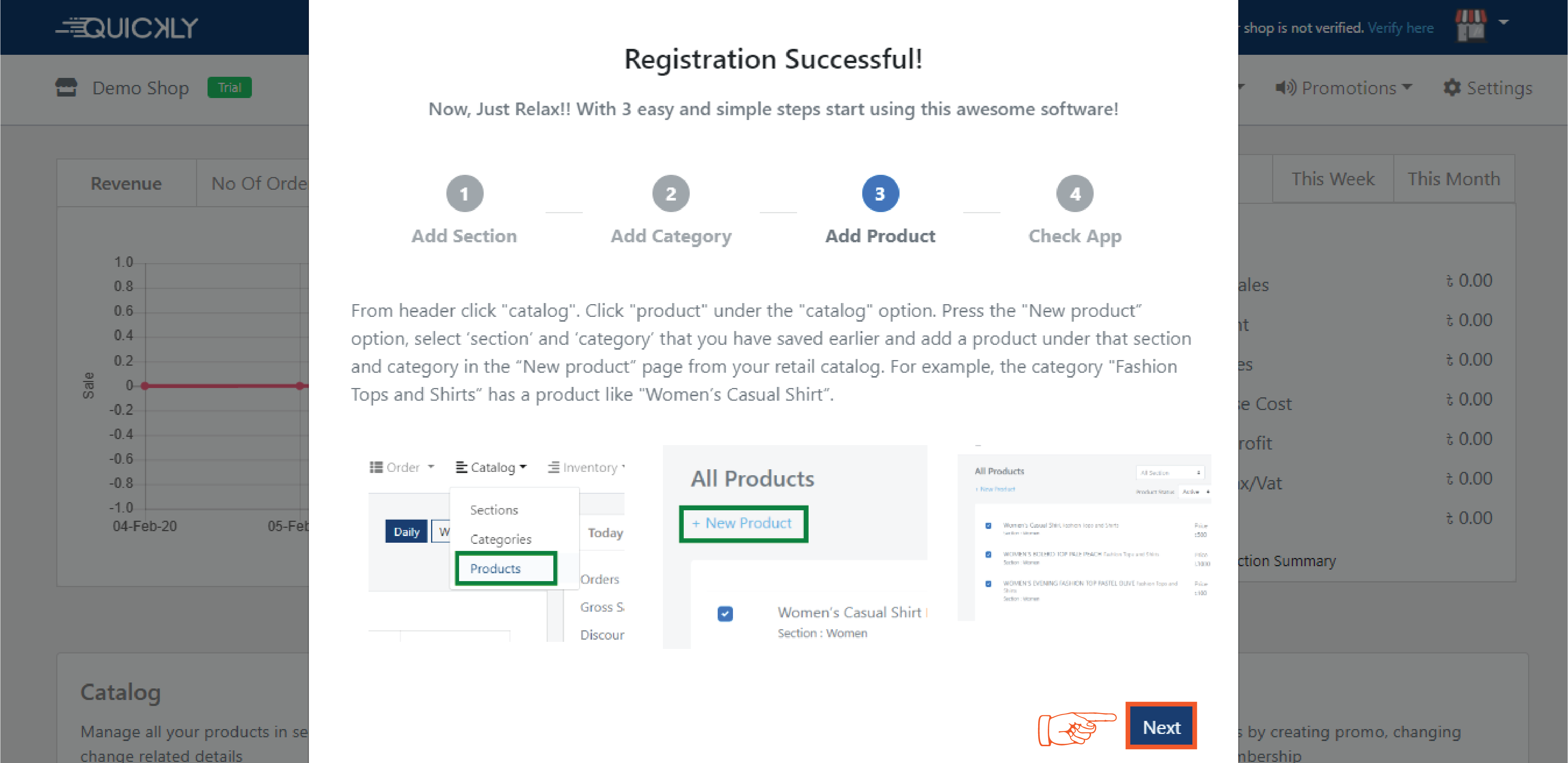Click the Settings gear icon
This screenshot has height=763, width=1568.
pyautogui.click(x=1452, y=88)
